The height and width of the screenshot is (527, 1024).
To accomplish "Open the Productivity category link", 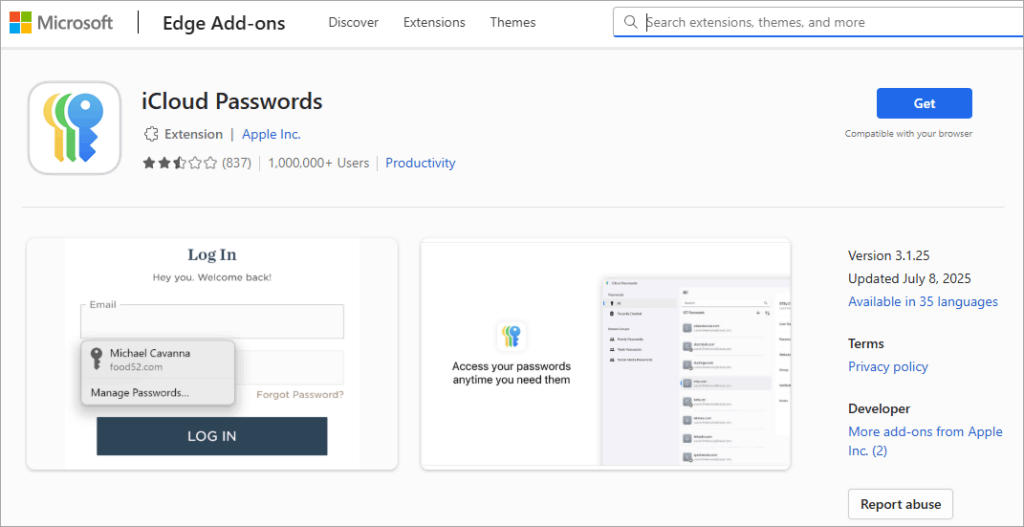I will [420, 163].
